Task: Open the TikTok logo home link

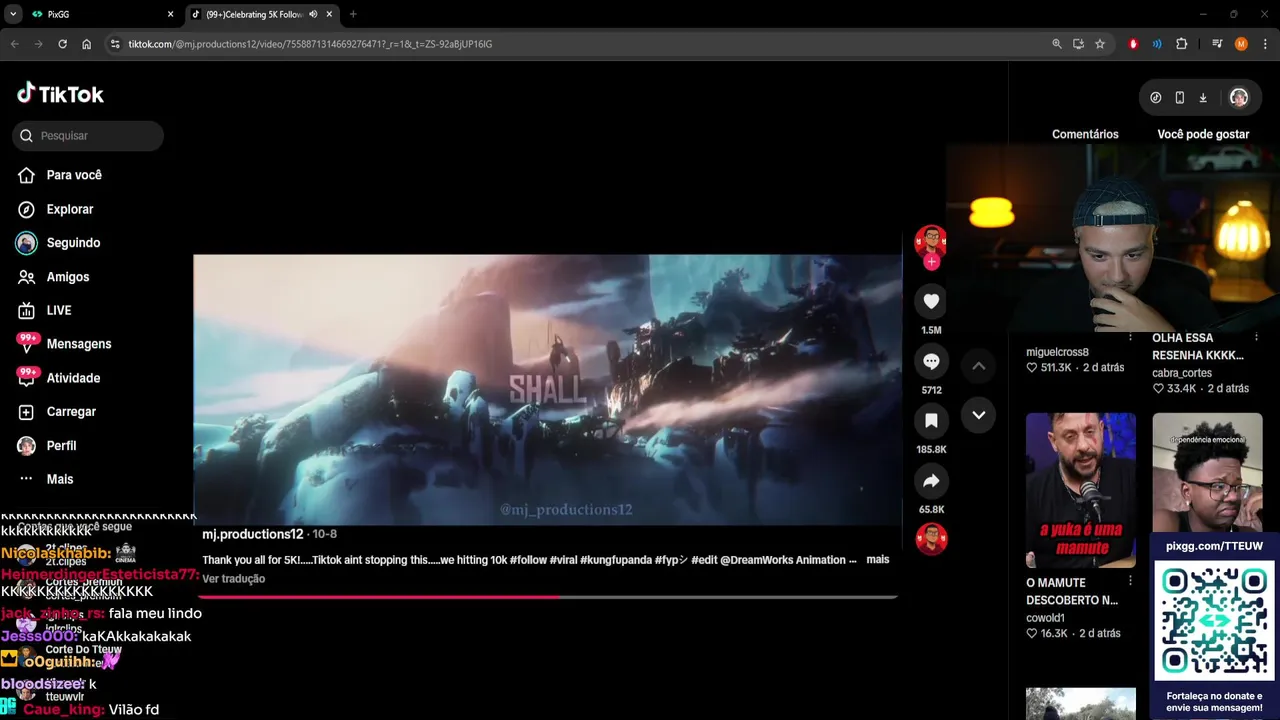Action: pos(60,94)
